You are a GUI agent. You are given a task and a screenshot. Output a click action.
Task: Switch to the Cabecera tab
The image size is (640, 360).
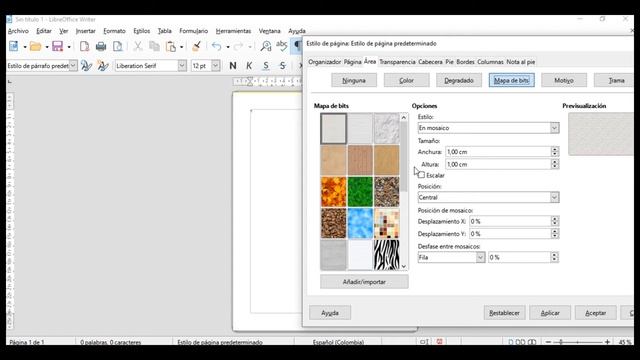[x=430, y=62]
